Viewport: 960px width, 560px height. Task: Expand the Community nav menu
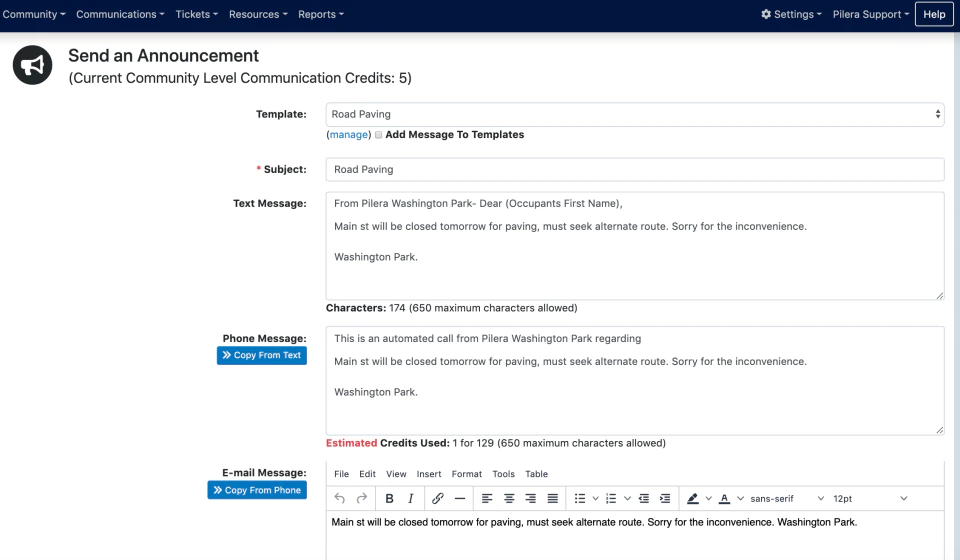(x=34, y=14)
